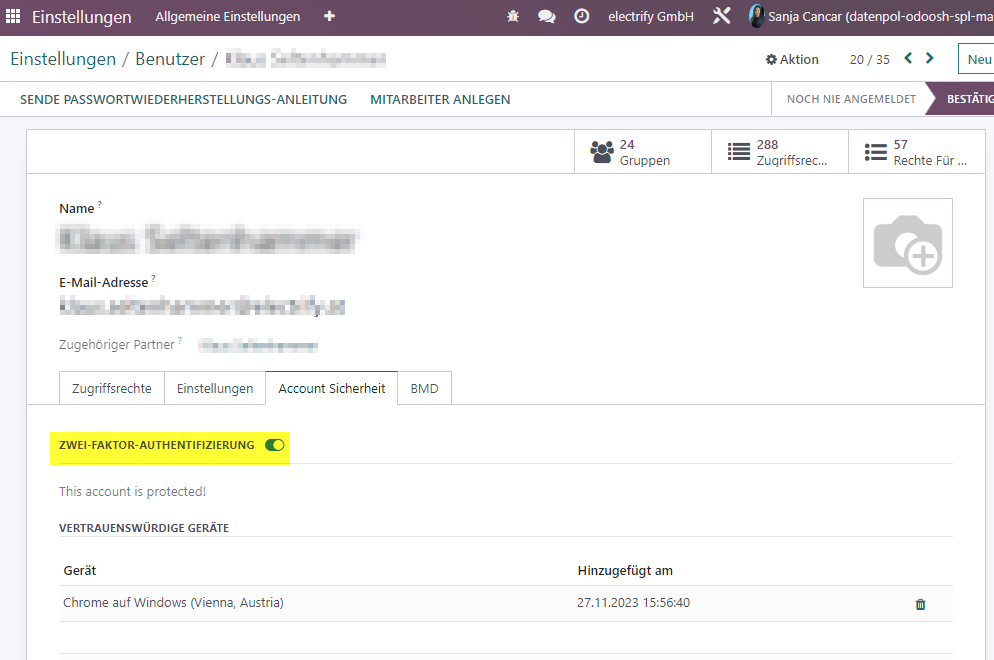The height and width of the screenshot is (660, 994).
Task: Toggle Zwei-Faktor-Authentifizierung switch off
Action: click(274, 445)
